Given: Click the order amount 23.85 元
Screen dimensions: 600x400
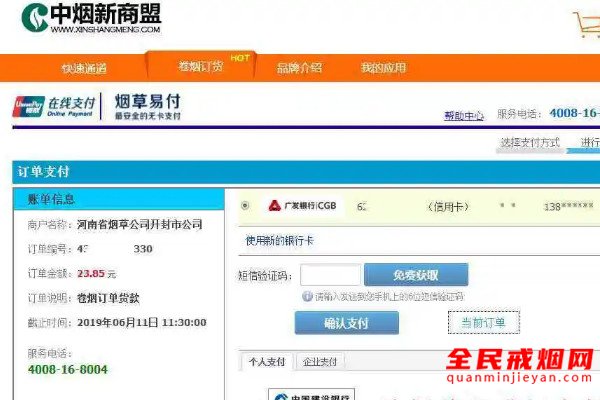Looking at the screenshot, I should pyautogui.click(x=96, y=274).
